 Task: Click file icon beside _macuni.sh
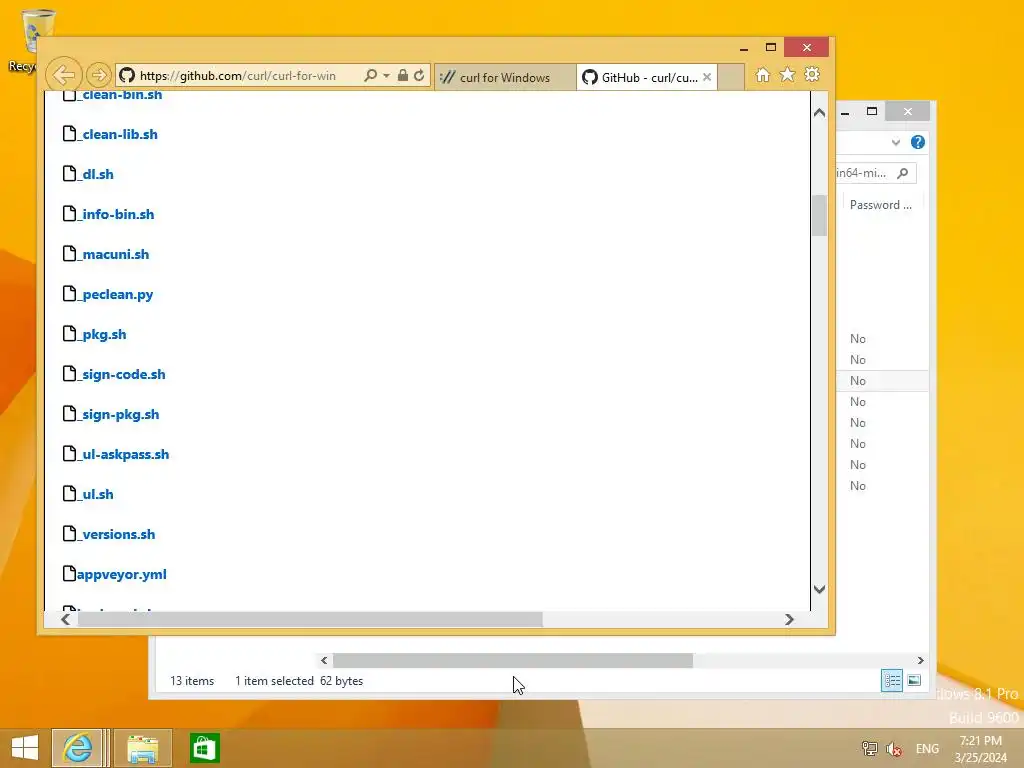coord(69,253)
